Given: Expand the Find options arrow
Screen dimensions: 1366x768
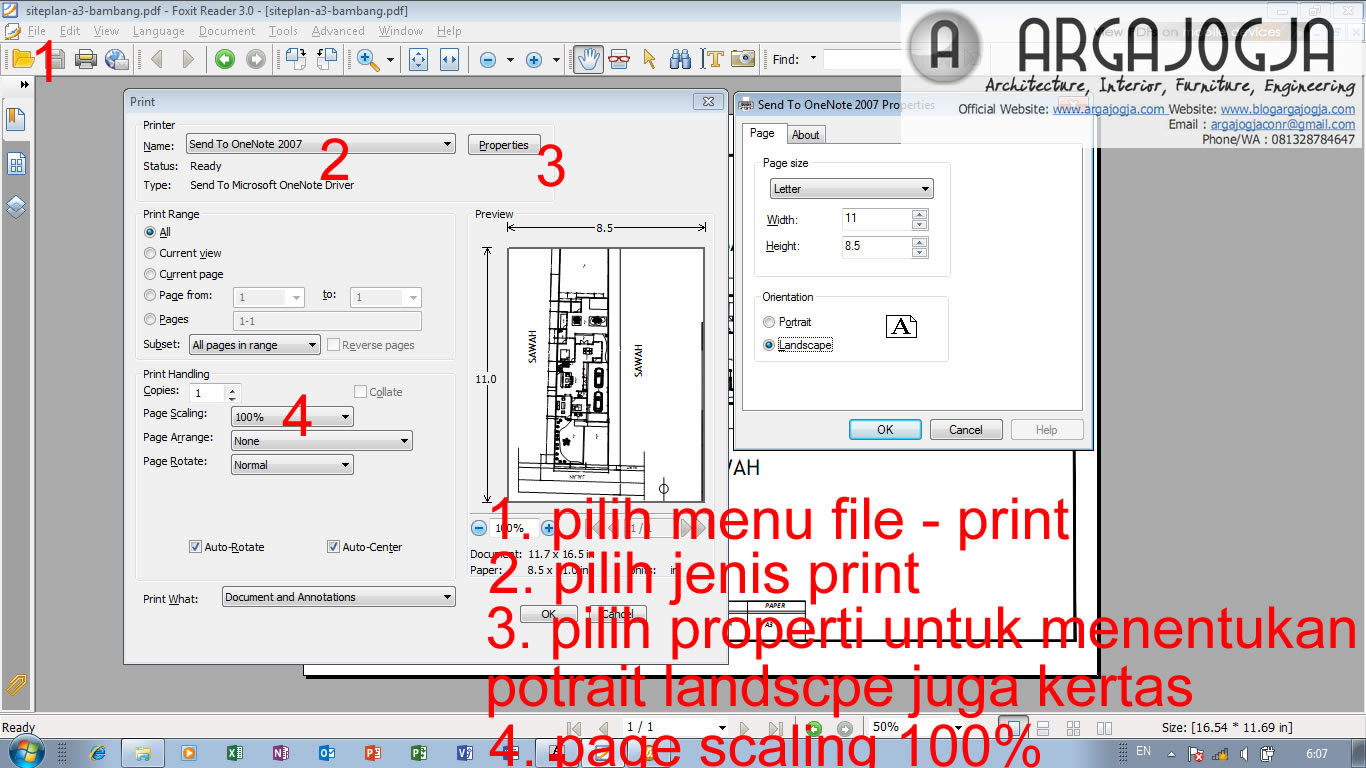Looking at the screenshot, I should (813, 58).
